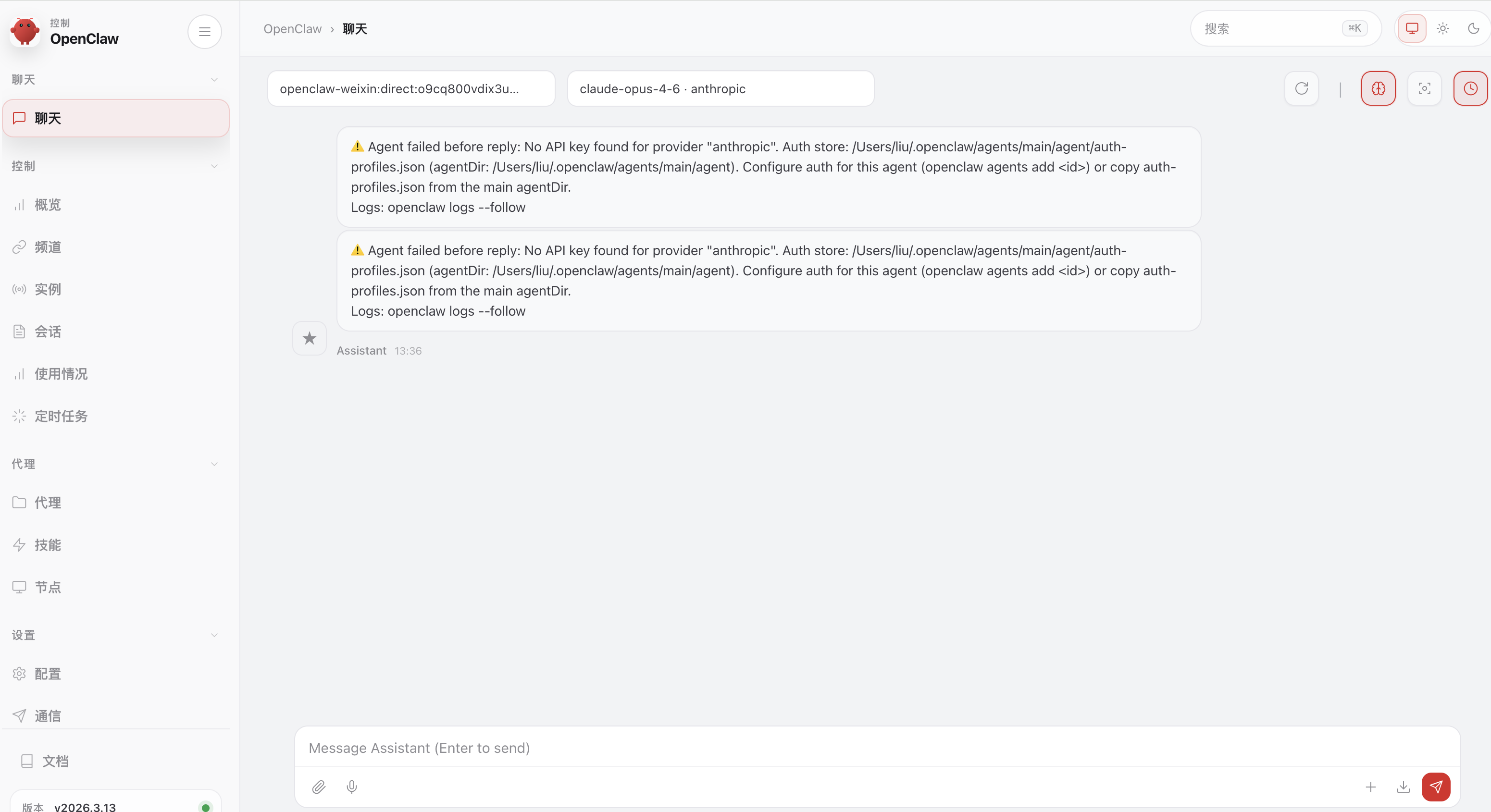
Task: Click the star avatar beside Assistant message
Action: click(310, 338)
